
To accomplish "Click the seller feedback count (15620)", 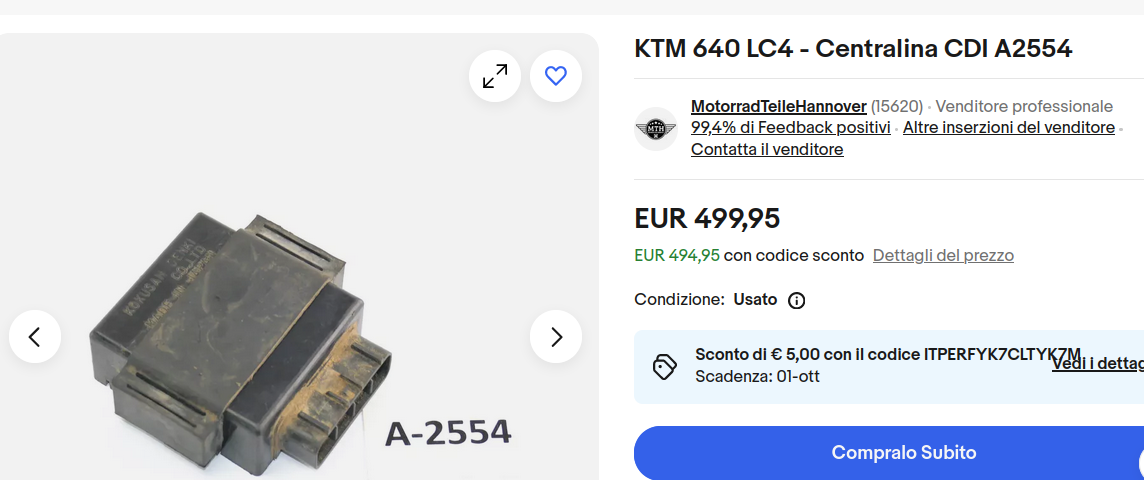I will 896,107.
